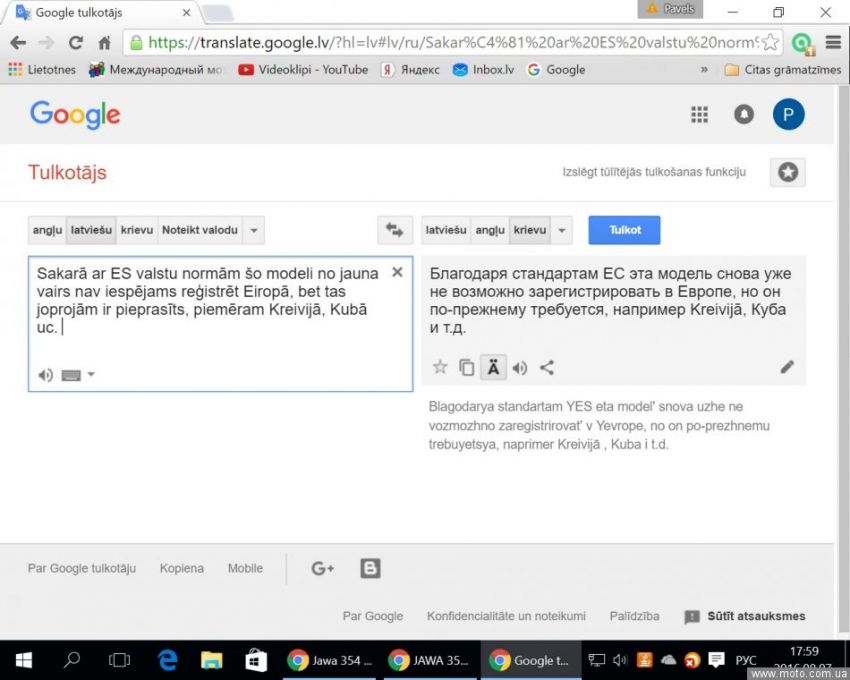Image resolution: width=850 pixels, height=680 pixels.
Task: Select krievu as the target language
Action: pos(530,230)
